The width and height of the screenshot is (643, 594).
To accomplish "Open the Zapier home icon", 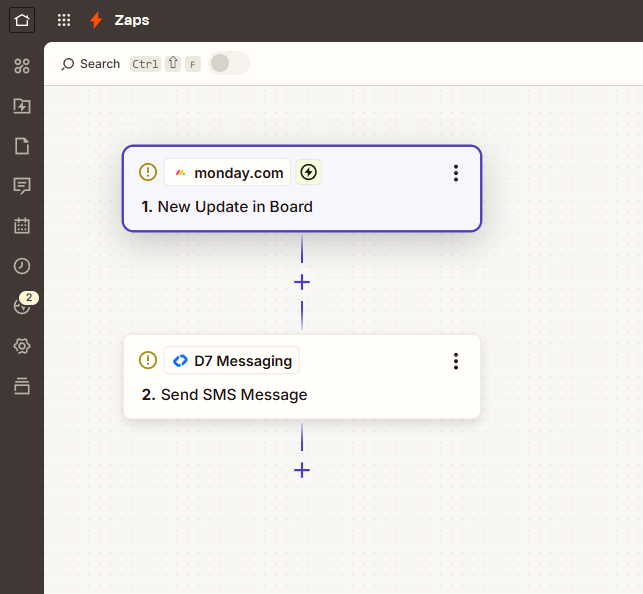I will (22, 20).
